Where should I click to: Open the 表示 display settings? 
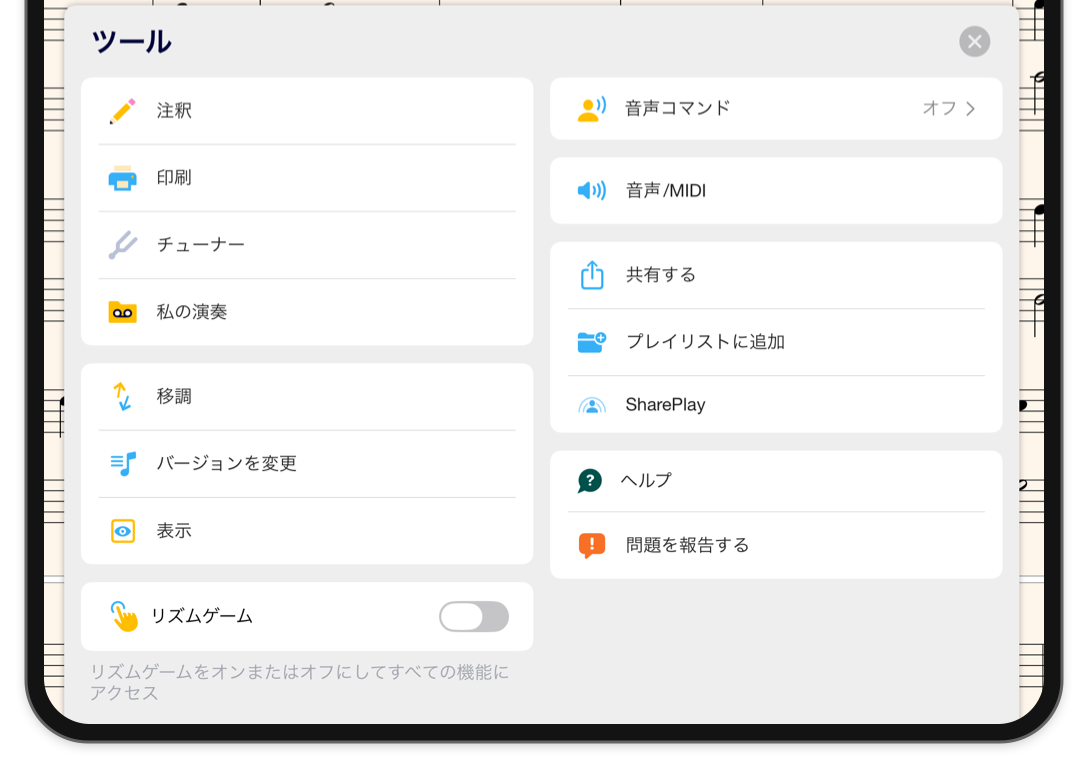[x=307, y=531]
